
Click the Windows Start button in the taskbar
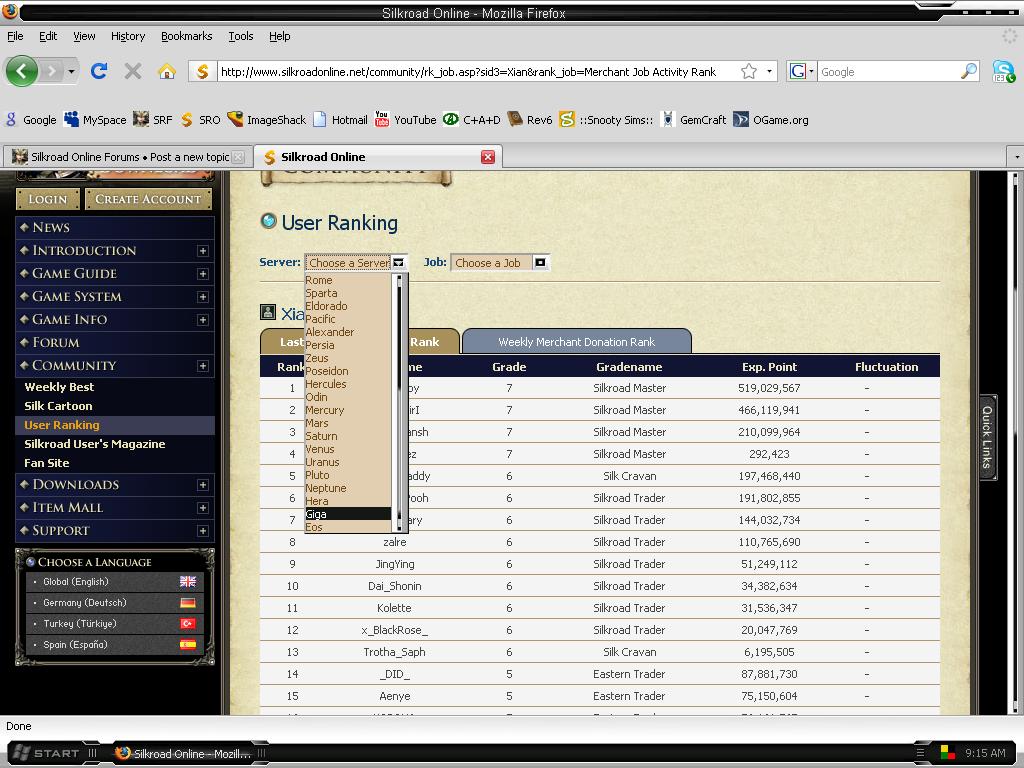(x=54, y=753)
